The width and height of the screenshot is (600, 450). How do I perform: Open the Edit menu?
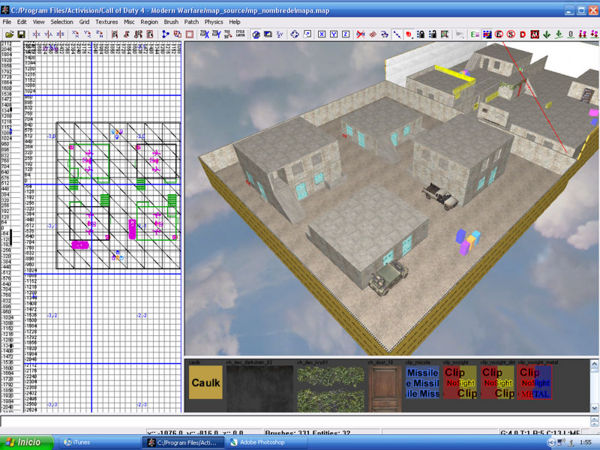click(x=22, y=22)
